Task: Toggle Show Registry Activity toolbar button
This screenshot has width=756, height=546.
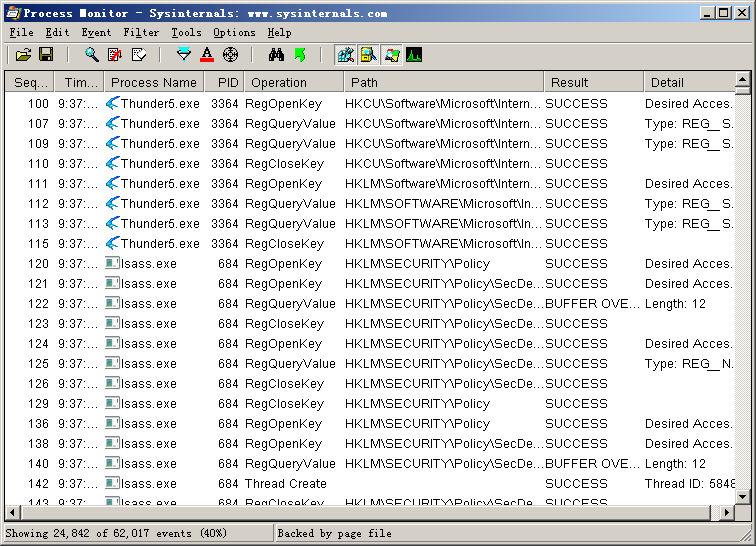Action: (x=345, y=55)
